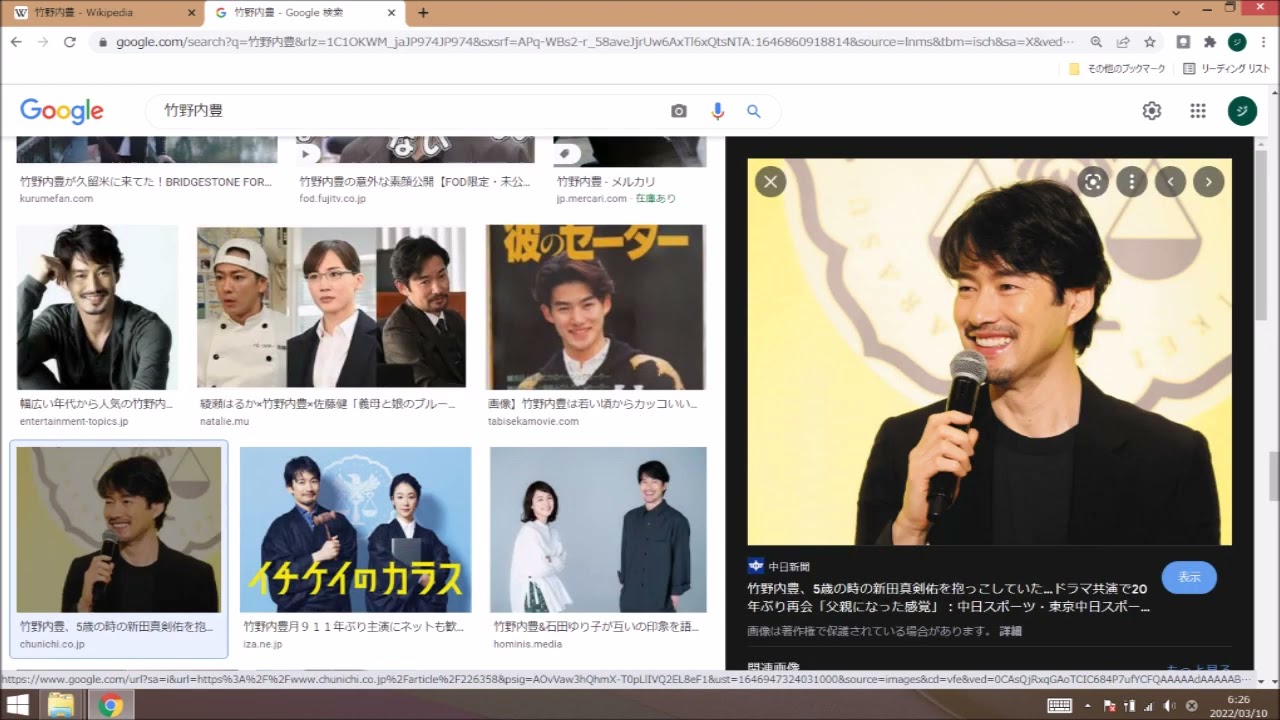Open the battery power tray icon

pyautogui.click(x=1129, y=705)
